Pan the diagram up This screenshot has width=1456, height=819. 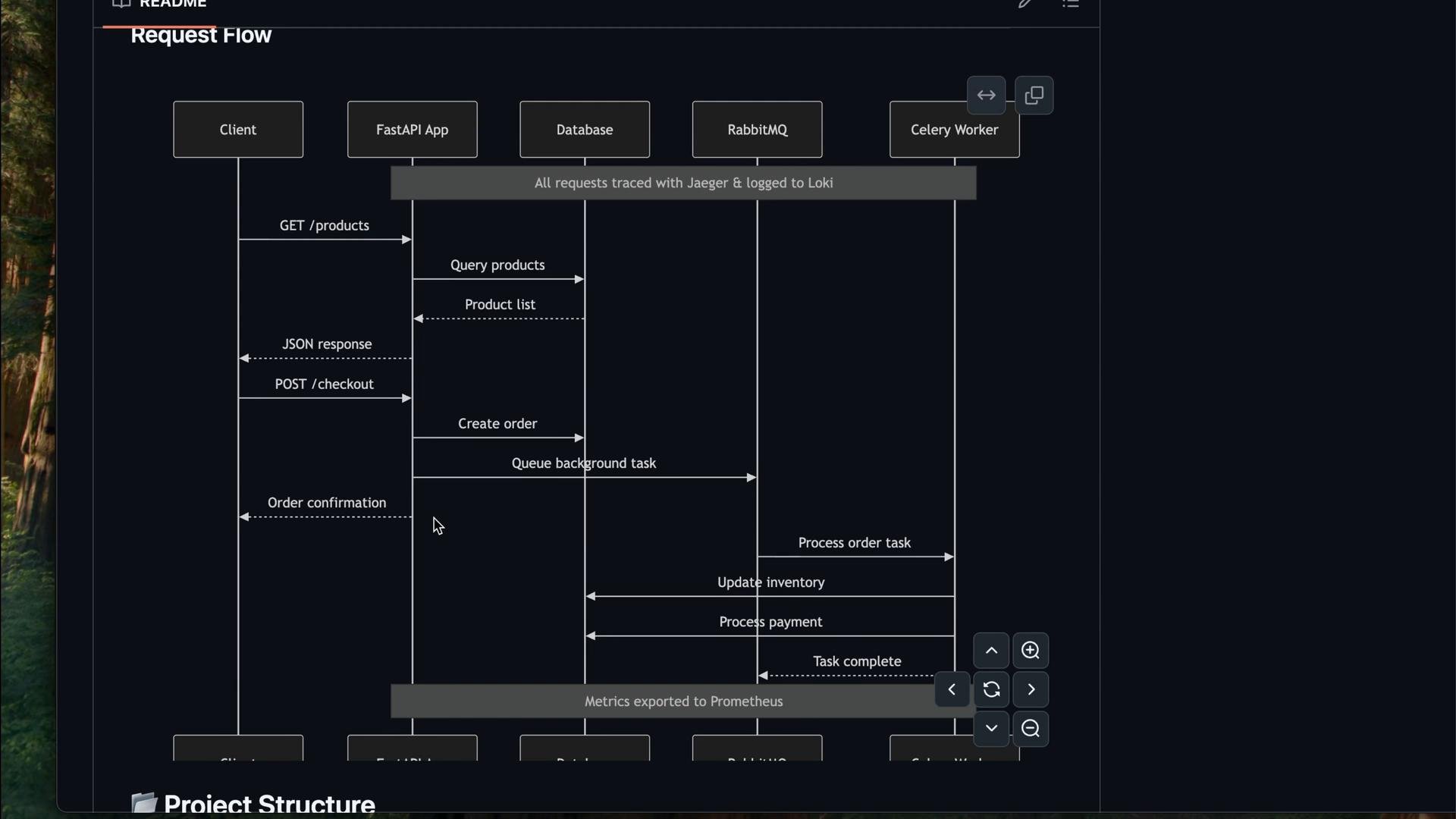(991, 650)
